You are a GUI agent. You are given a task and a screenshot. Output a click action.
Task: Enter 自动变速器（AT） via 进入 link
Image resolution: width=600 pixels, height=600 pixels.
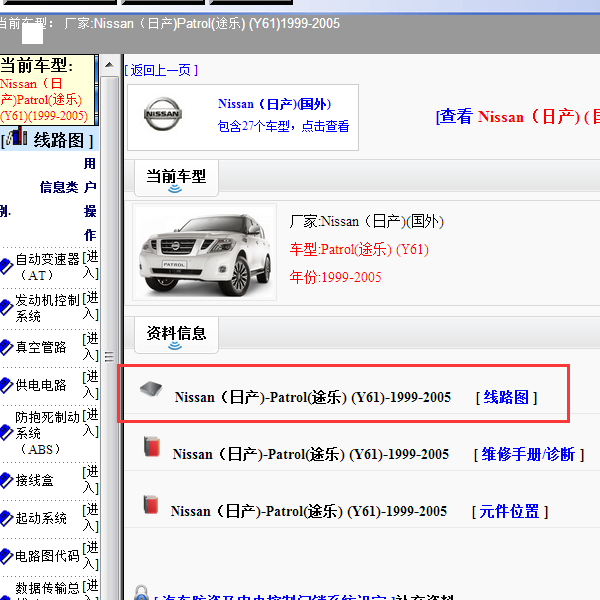coord(91,265)
